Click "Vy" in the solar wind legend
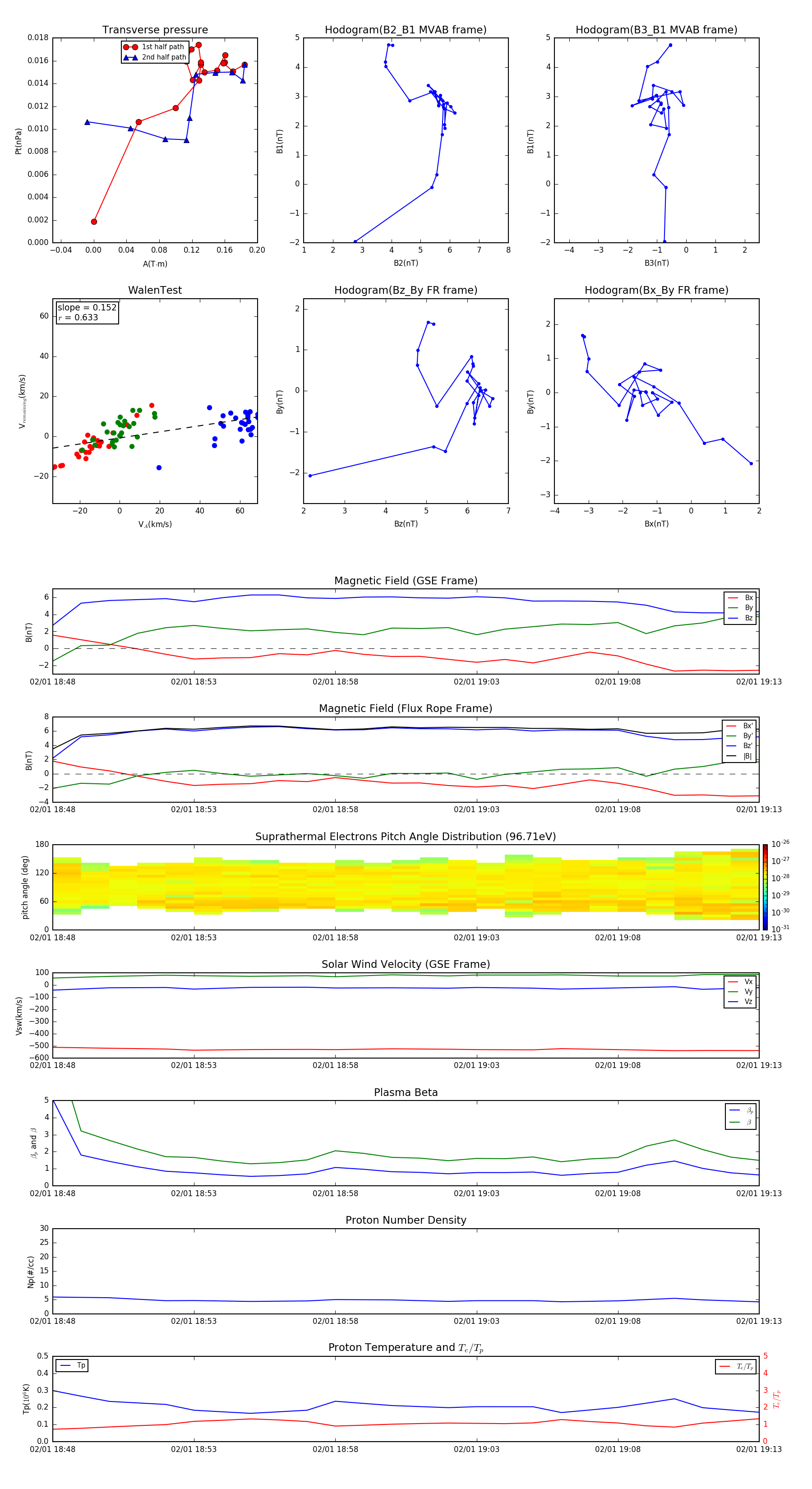This screenshot has height=1489, width=812. pos(748,992)
